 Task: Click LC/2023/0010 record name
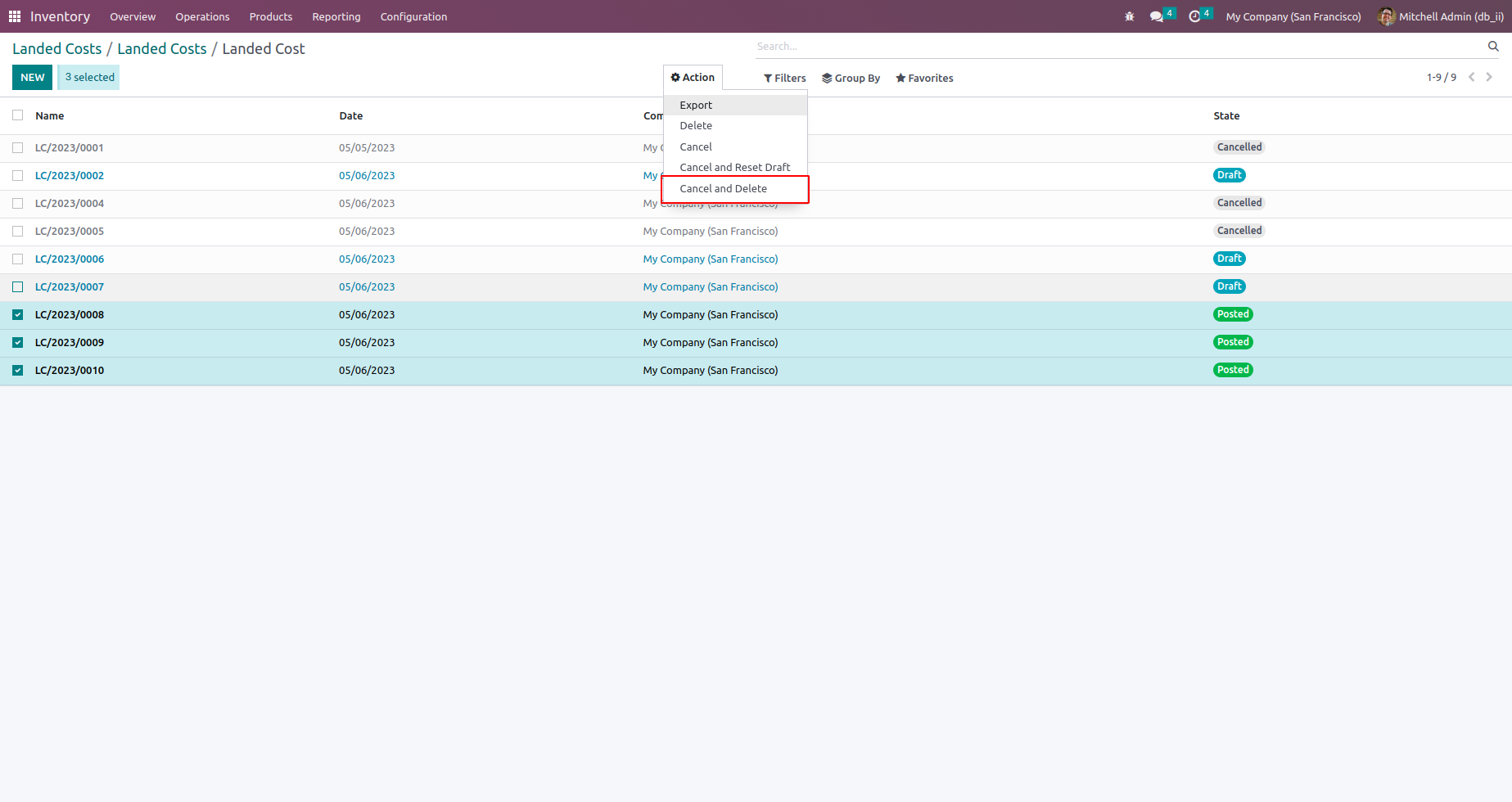[70, 371]
